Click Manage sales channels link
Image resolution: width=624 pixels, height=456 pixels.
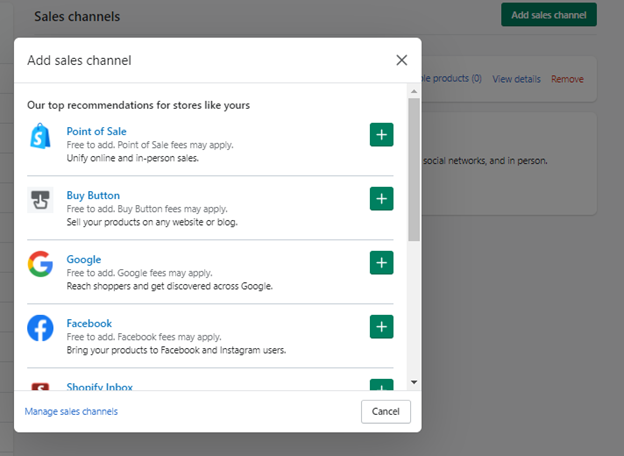click(x=71, y=411)
